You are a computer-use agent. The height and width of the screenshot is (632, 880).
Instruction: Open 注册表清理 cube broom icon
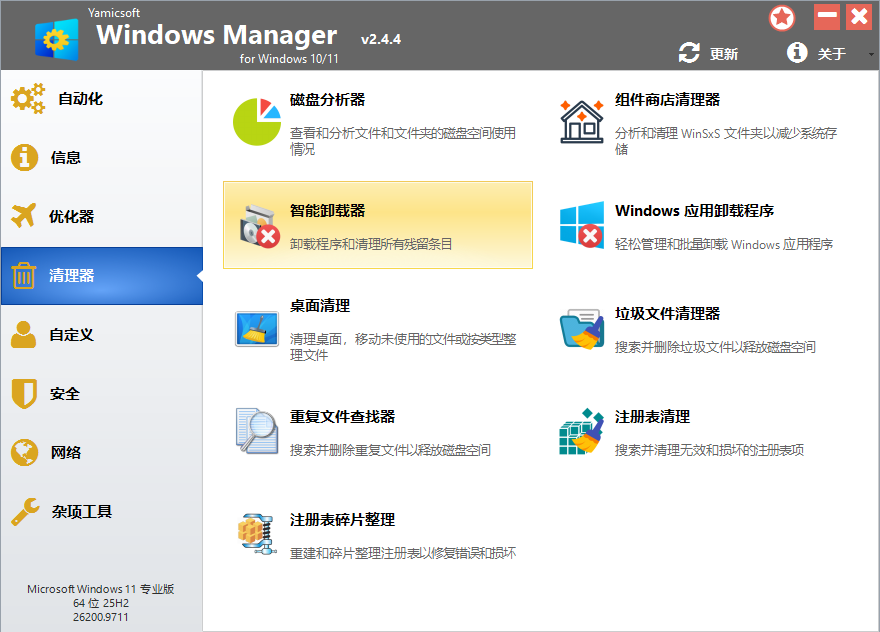coord(582,431)
